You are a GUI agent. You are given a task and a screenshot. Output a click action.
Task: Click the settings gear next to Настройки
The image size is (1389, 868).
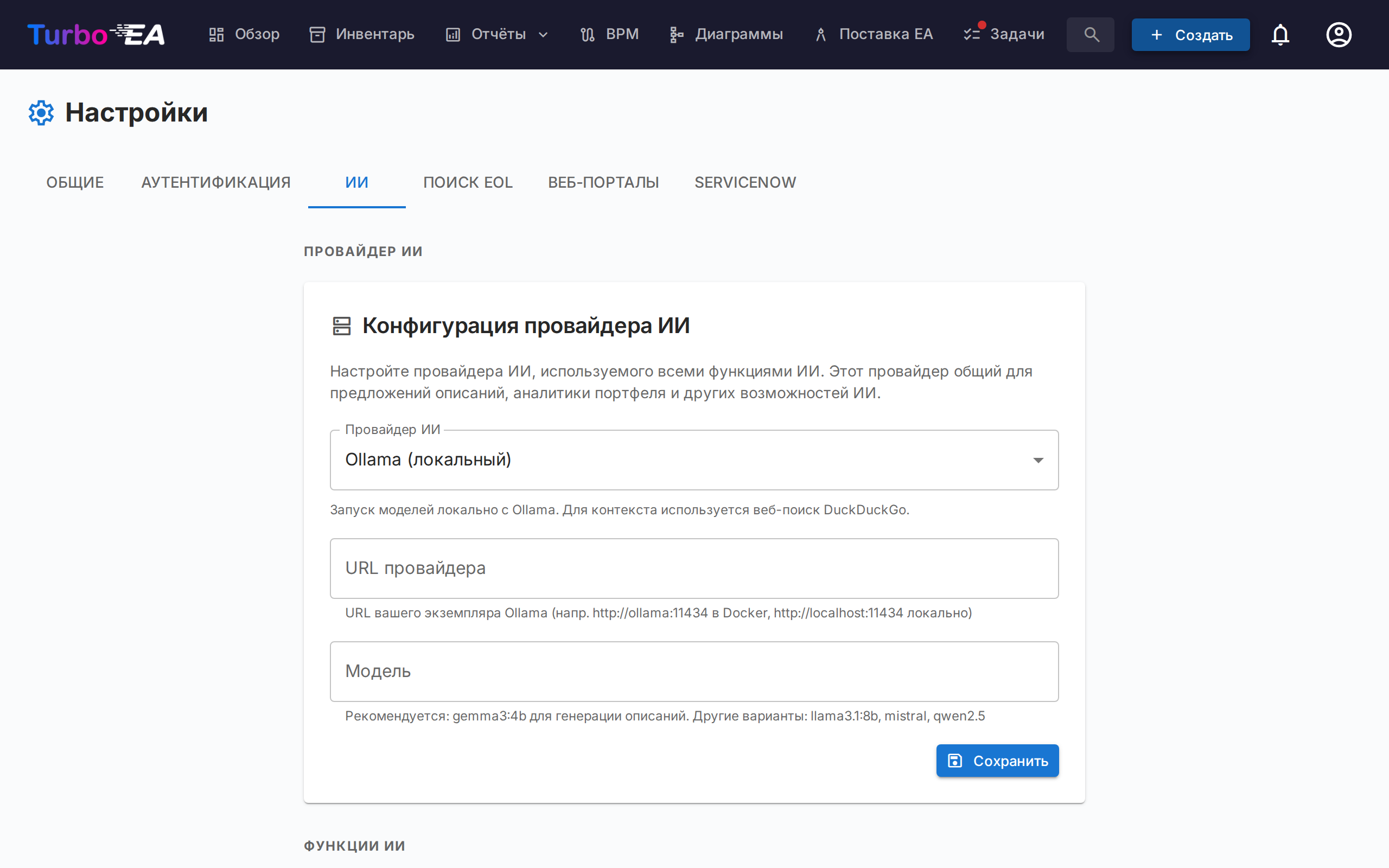pos(41,112)
